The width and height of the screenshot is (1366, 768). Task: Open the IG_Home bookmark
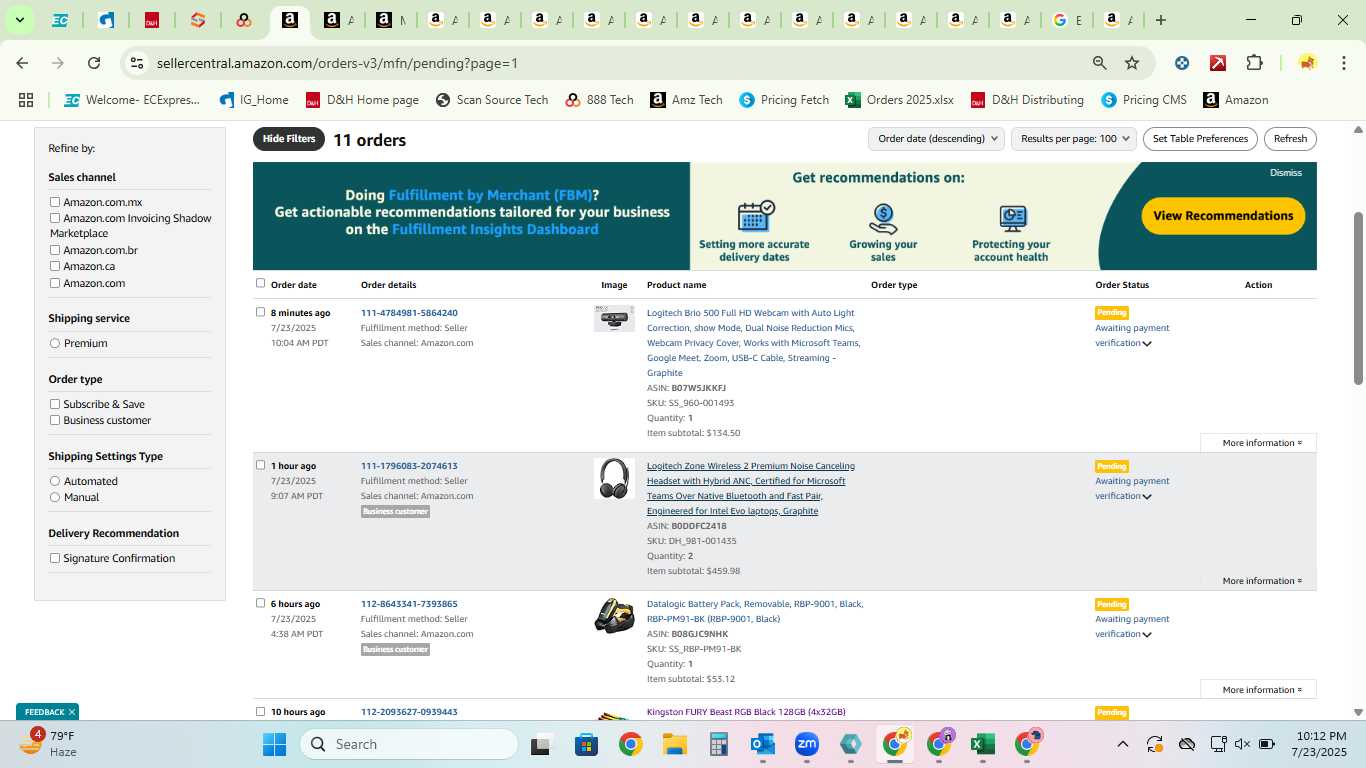click(x=253, y=100)
